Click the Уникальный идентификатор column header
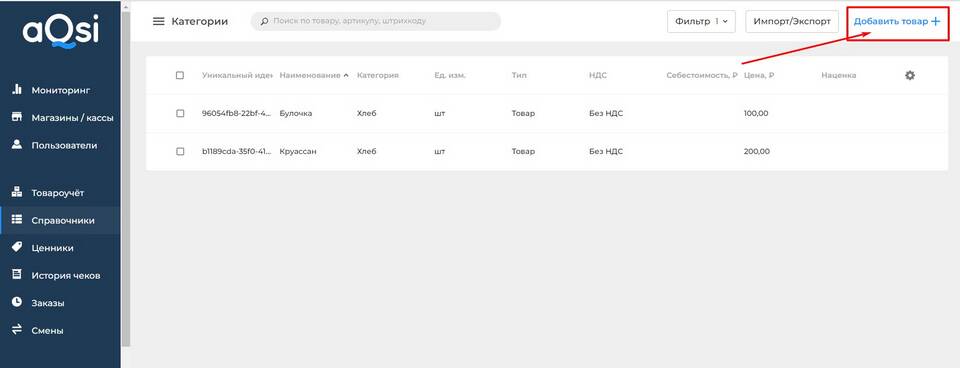The height and width of the screenshot is (368, 960). [x=237, y=75]
